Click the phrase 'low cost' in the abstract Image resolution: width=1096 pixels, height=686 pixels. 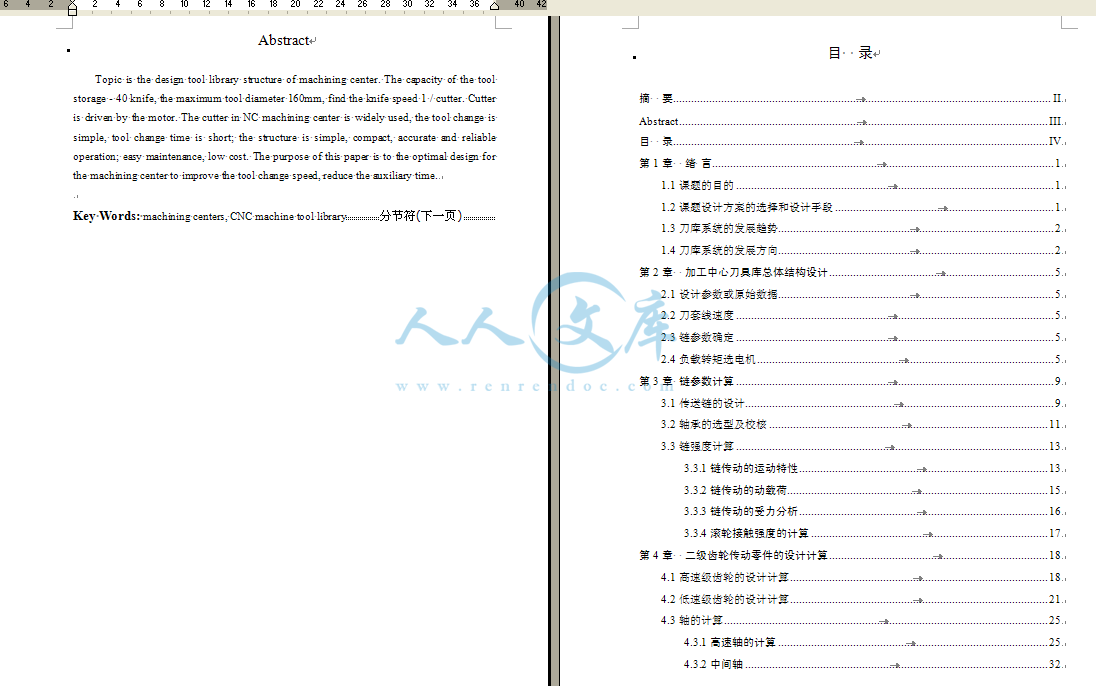[x=227, y=157]
